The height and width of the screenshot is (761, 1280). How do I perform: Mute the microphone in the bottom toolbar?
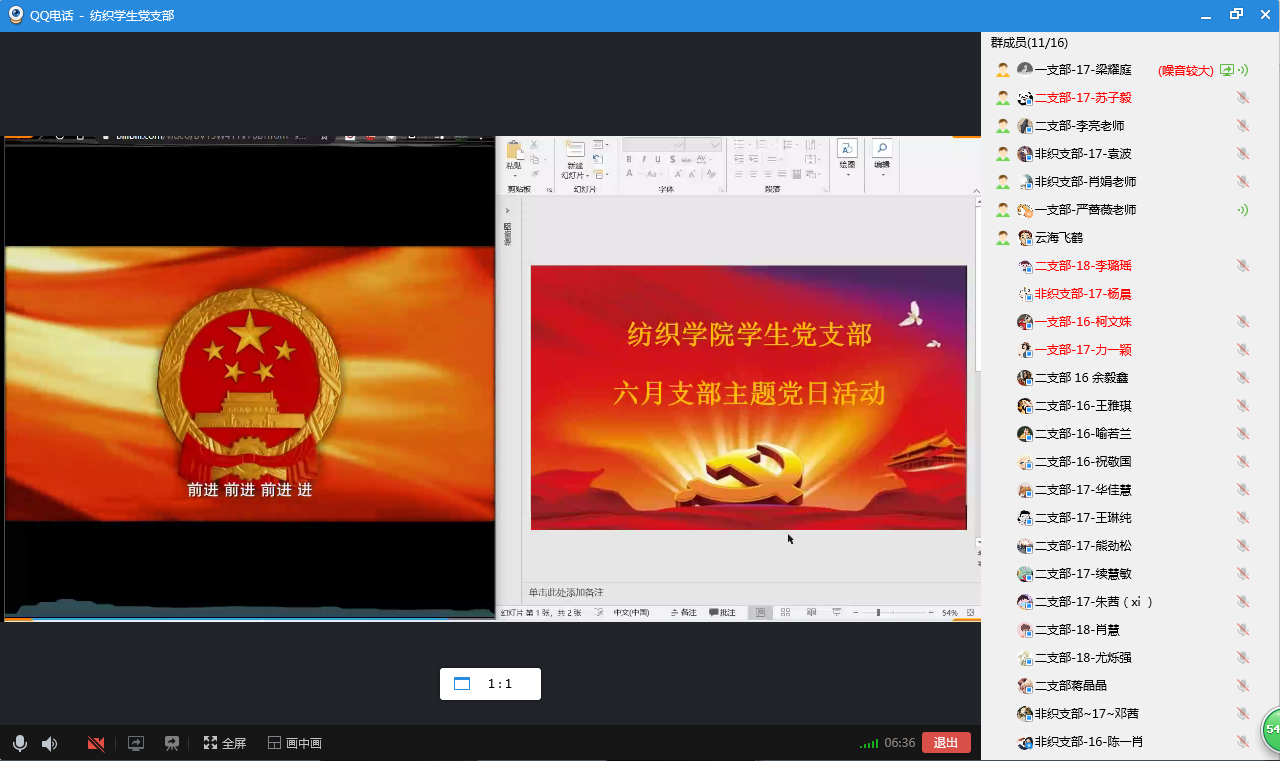[x=19, y=743]
